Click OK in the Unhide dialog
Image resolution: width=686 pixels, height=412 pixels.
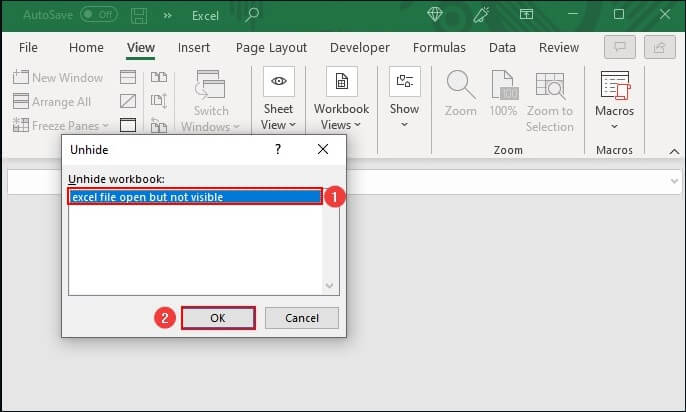click(x=218, y=317)
